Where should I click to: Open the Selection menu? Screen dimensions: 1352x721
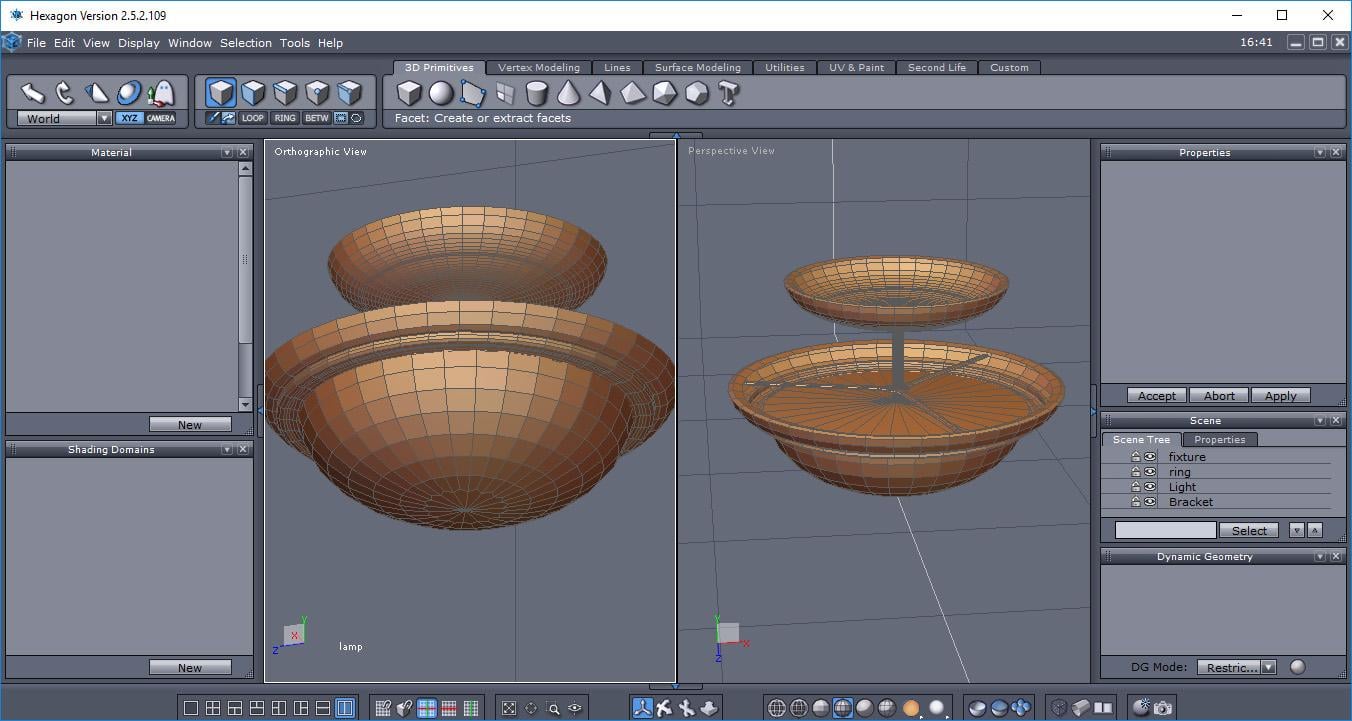click(245, 43)
